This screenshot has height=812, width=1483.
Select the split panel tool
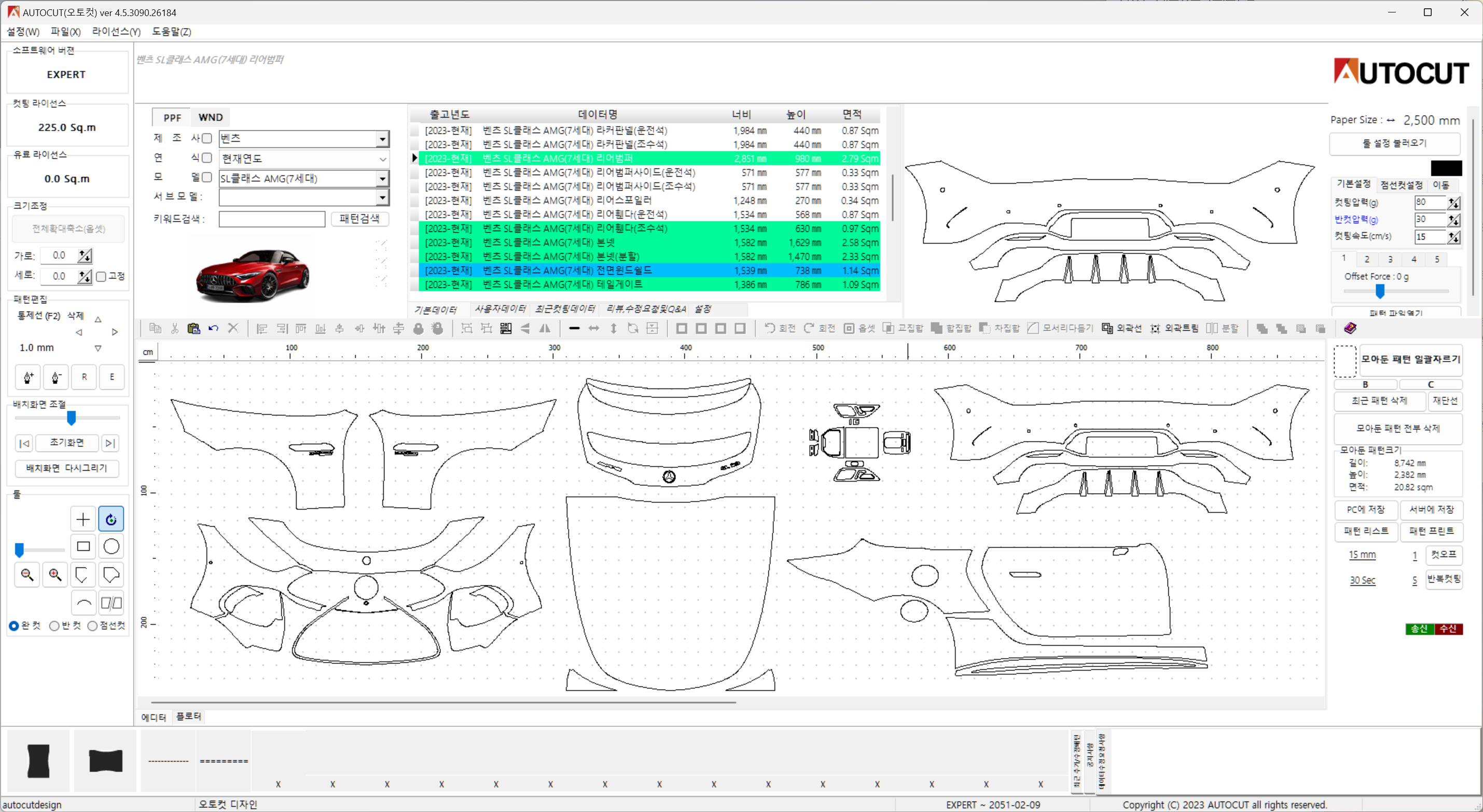111,603
